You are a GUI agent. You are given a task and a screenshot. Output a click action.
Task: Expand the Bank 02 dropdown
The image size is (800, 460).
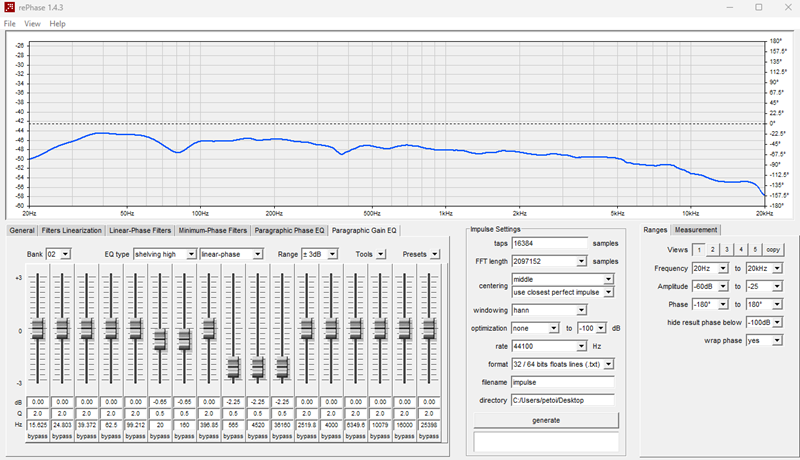[58, 254]
